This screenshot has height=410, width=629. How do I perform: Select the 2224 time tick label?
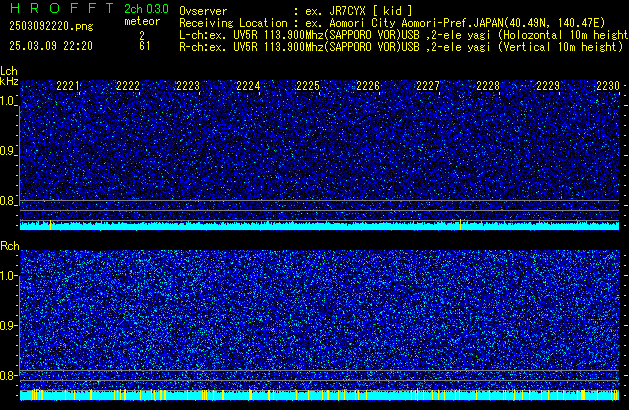(x=248, y=86)
